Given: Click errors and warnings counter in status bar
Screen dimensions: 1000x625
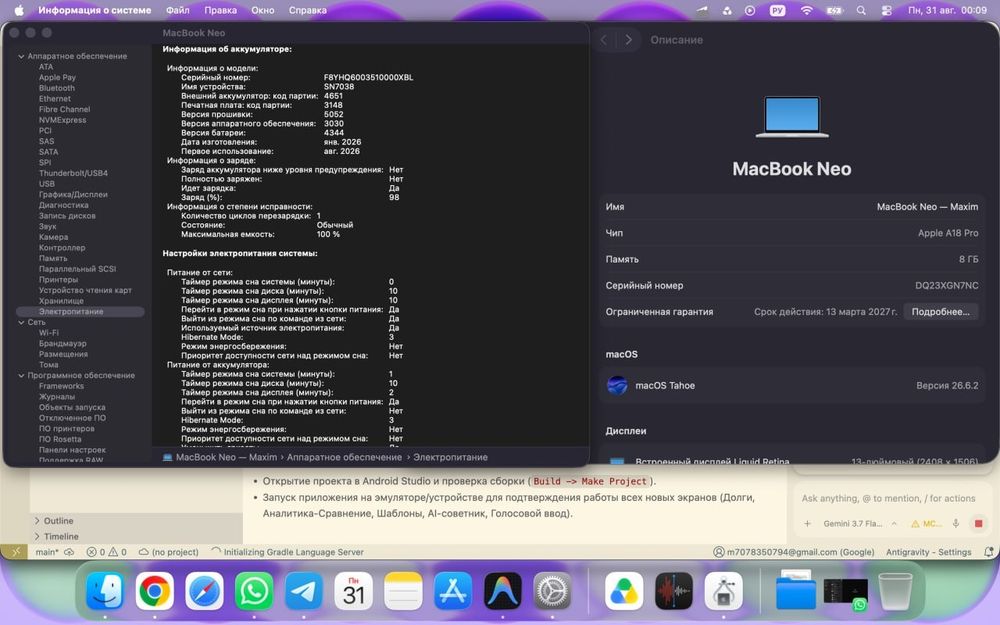Looking at the screenshot, I should coord(107,552).
